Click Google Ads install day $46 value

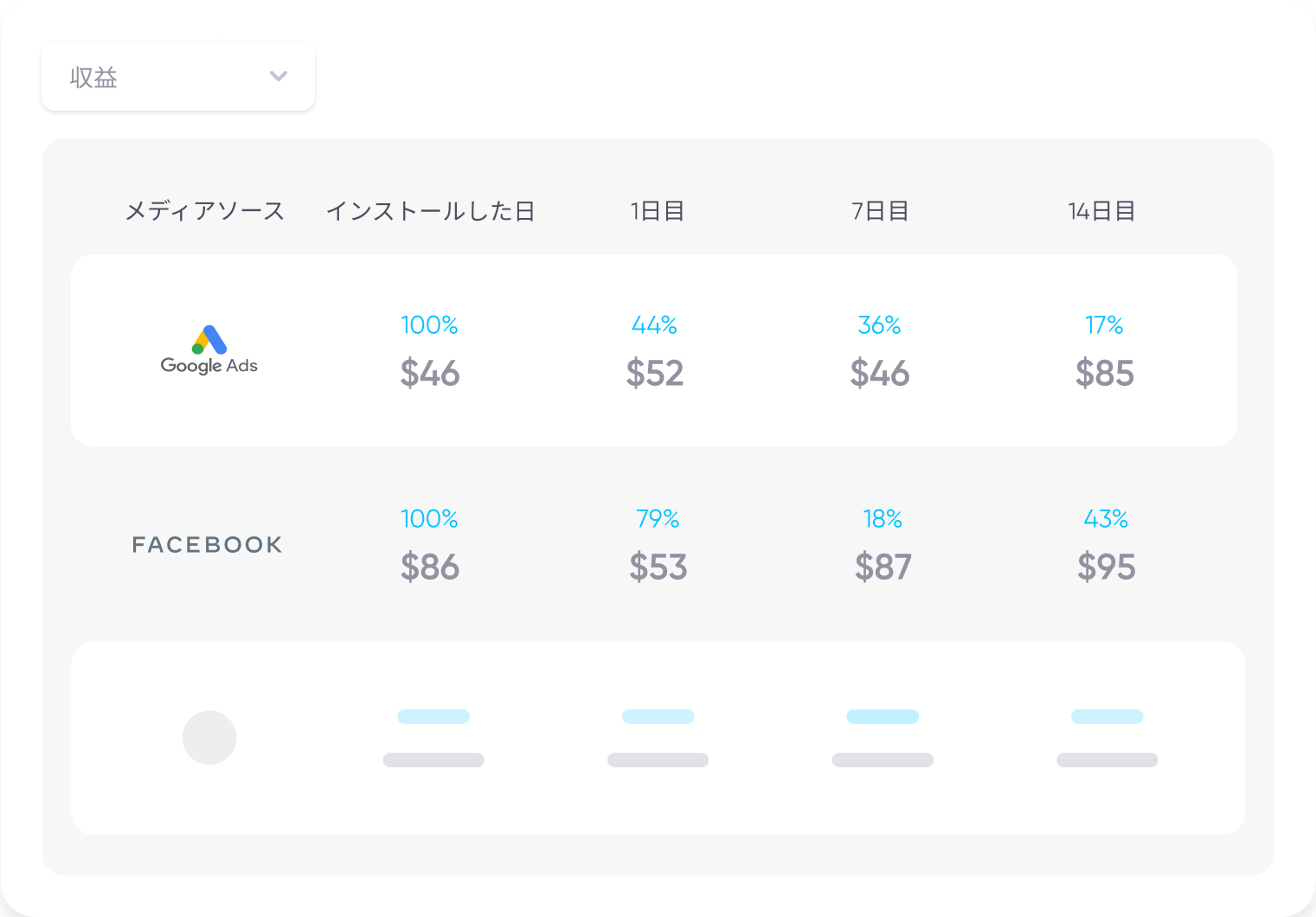click(x=430, y=374)
